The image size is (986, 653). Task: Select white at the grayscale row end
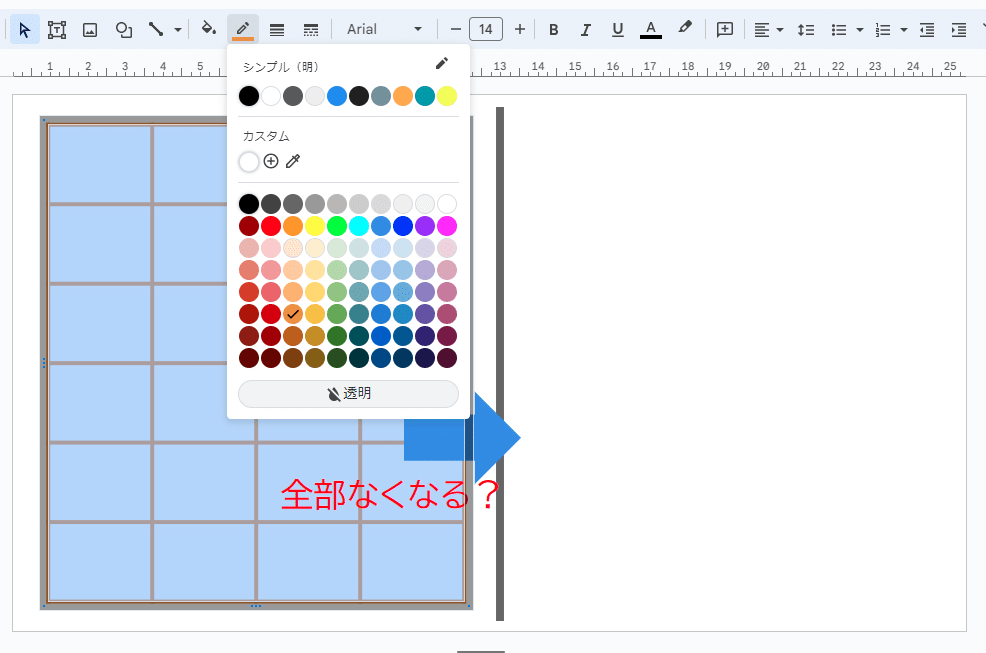[447, 204]
